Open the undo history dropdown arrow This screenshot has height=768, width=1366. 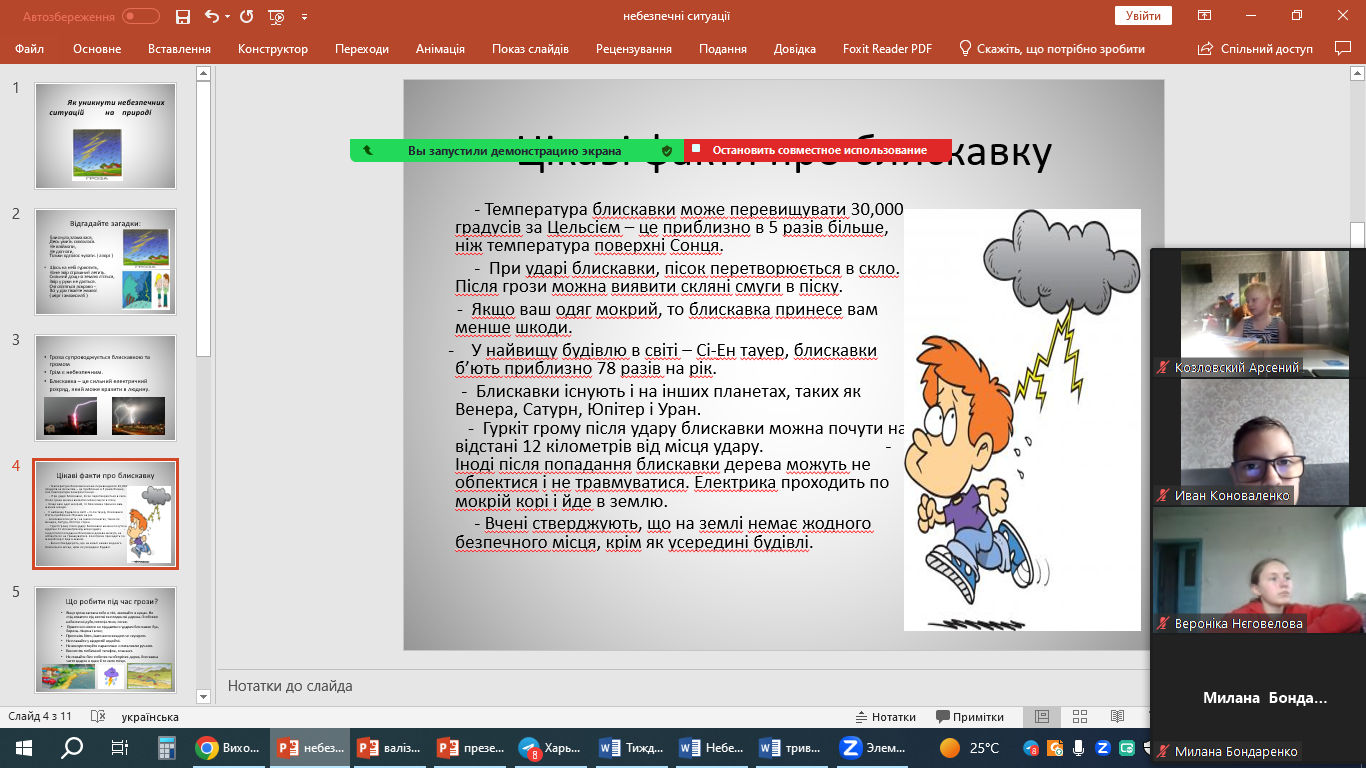pyautogui.click(x=226, y=16)
